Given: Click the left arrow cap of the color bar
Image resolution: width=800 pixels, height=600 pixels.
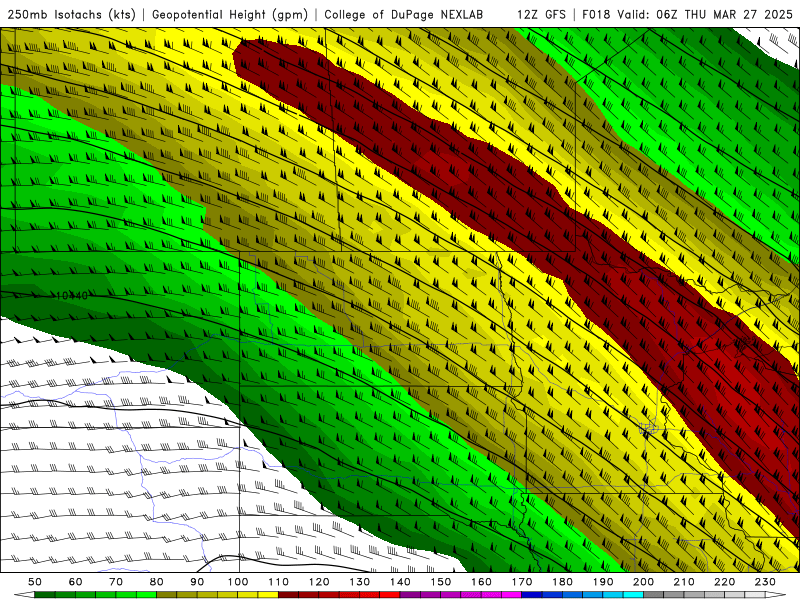Looking at the screenshot, I should pyautogui.click(x=24, y=594).
